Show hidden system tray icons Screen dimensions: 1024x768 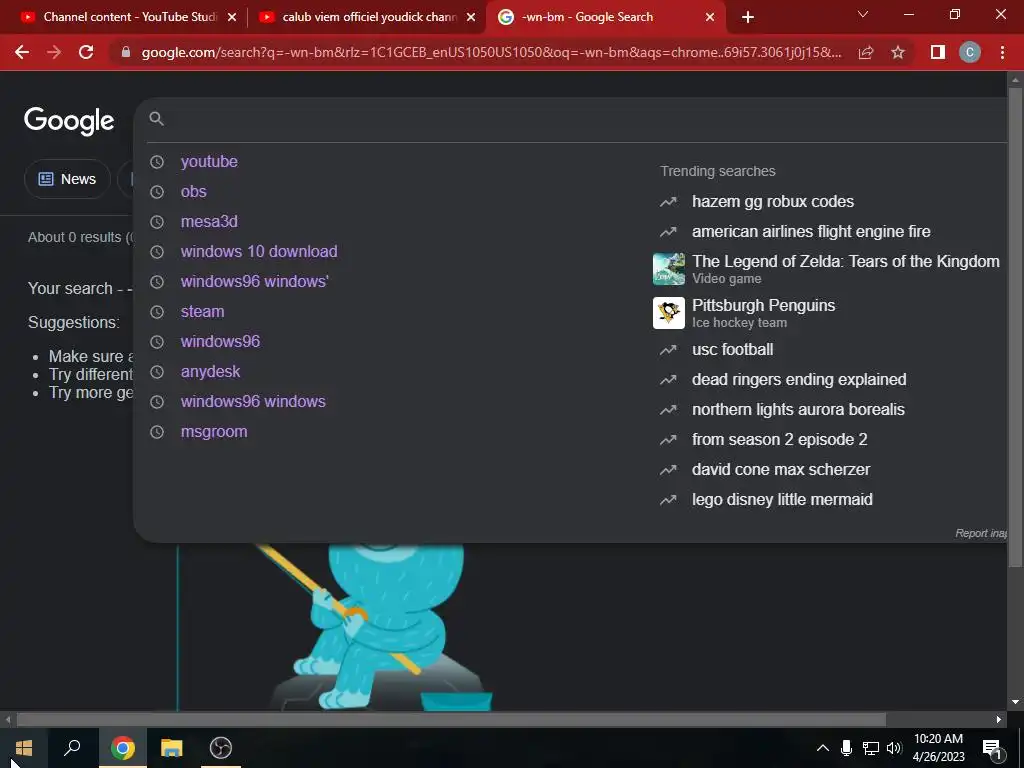coord(822,748)
